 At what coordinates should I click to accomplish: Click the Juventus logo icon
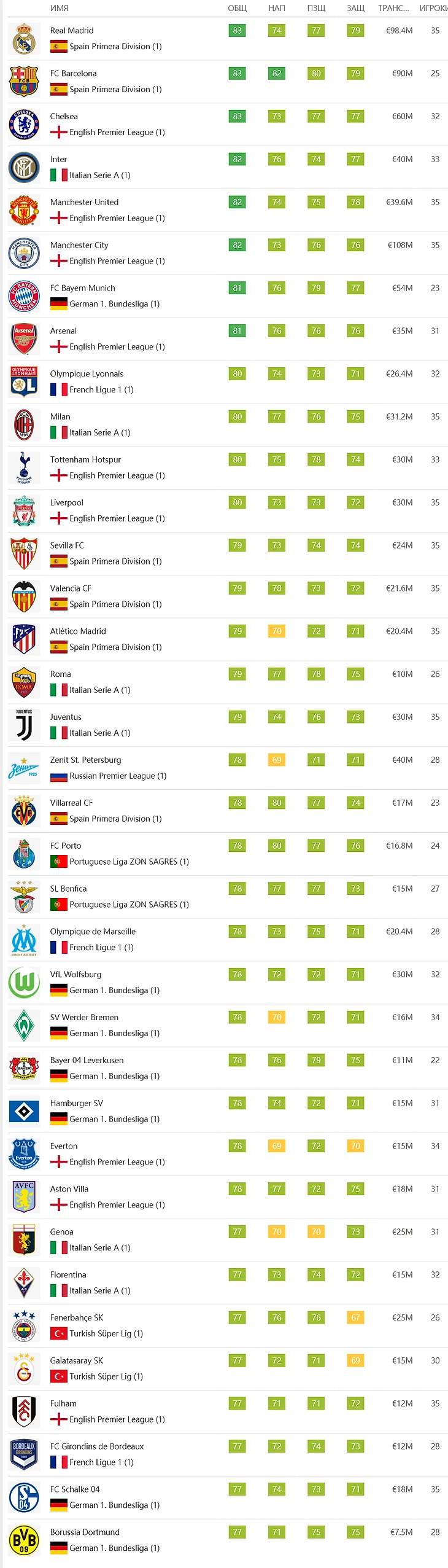(x=24, y=725)
